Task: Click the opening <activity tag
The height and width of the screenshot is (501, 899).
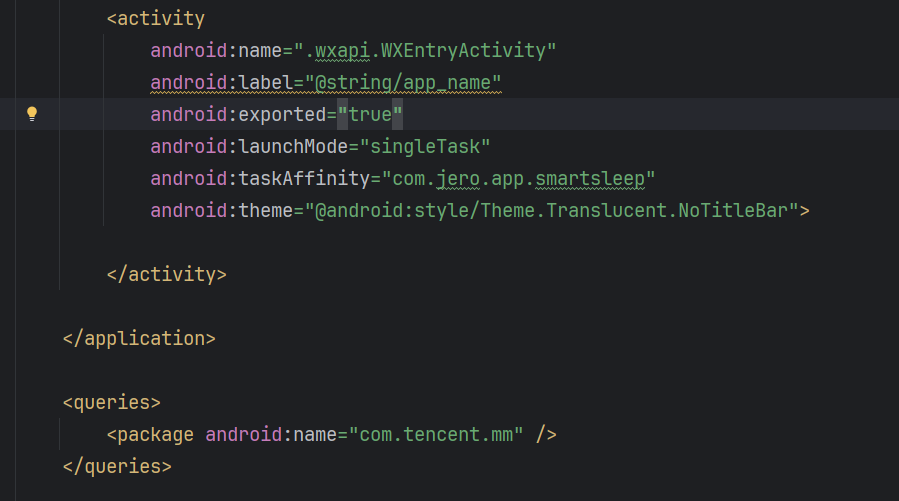Action: click(155, 18)
